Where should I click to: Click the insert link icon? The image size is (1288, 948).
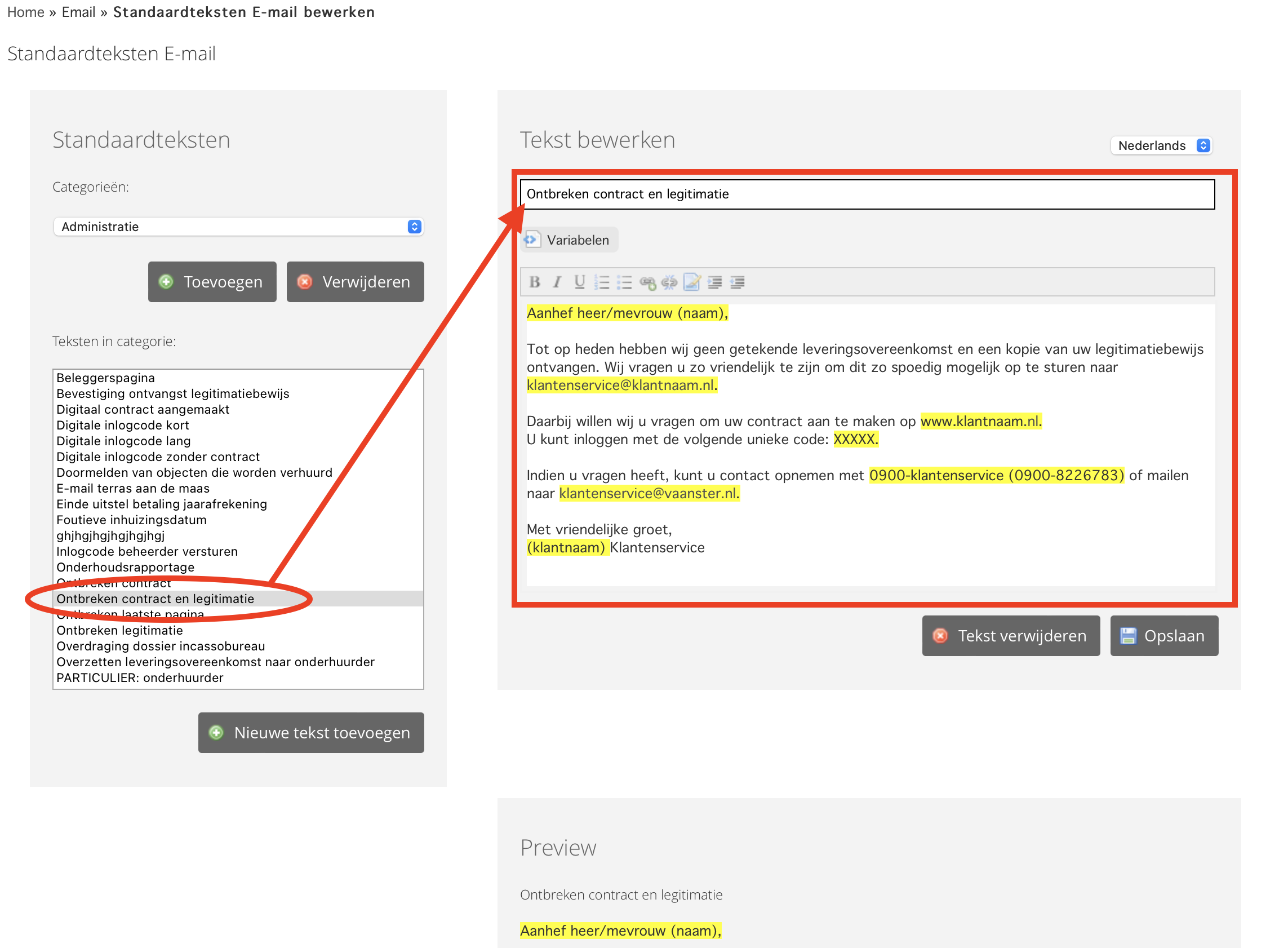point(647,282)
